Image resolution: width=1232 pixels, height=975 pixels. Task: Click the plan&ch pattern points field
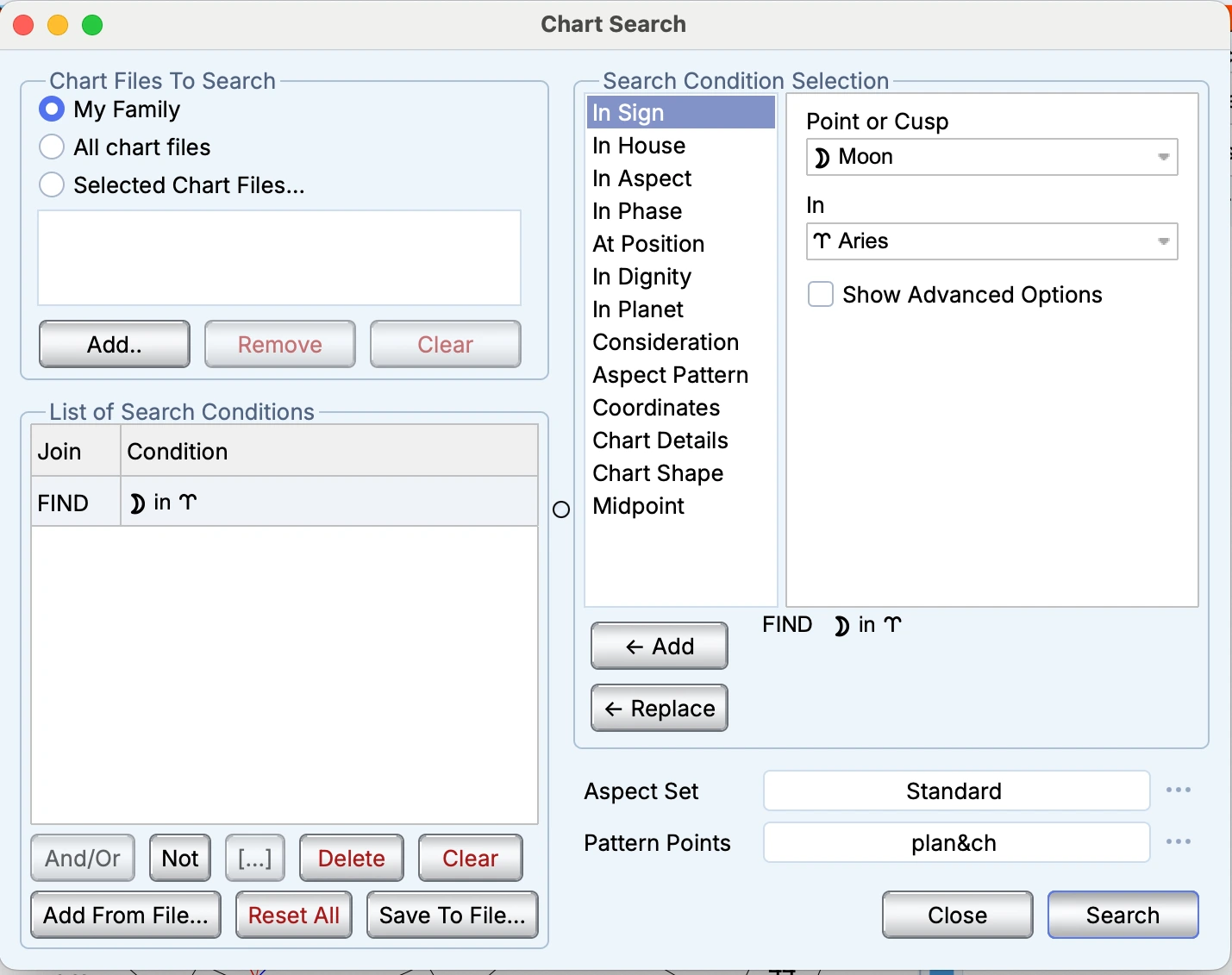[x=957, y=843]
